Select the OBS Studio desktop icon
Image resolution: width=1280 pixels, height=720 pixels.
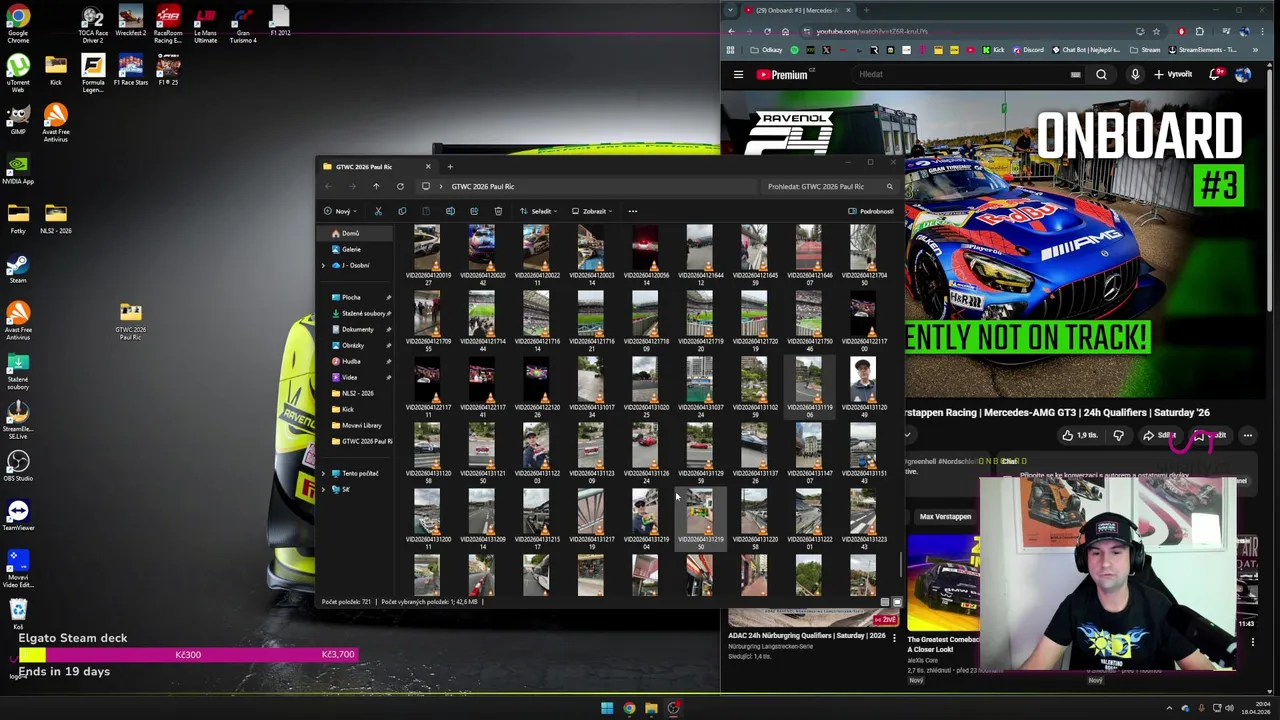(18, 466)
